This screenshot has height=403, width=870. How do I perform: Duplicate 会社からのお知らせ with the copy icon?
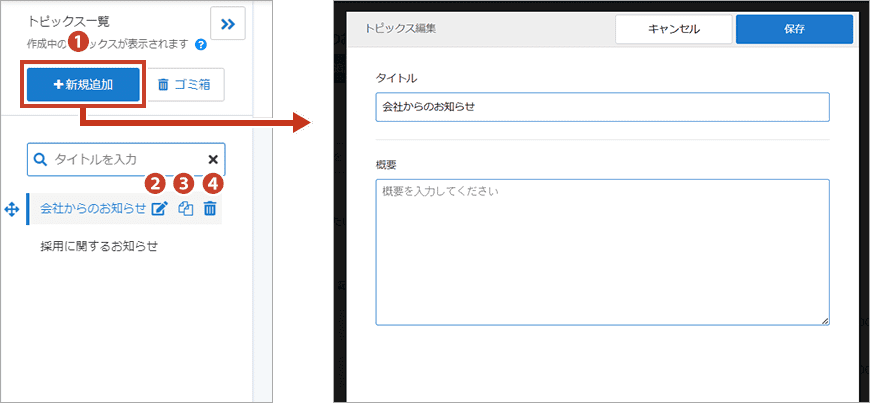[185, 209]
